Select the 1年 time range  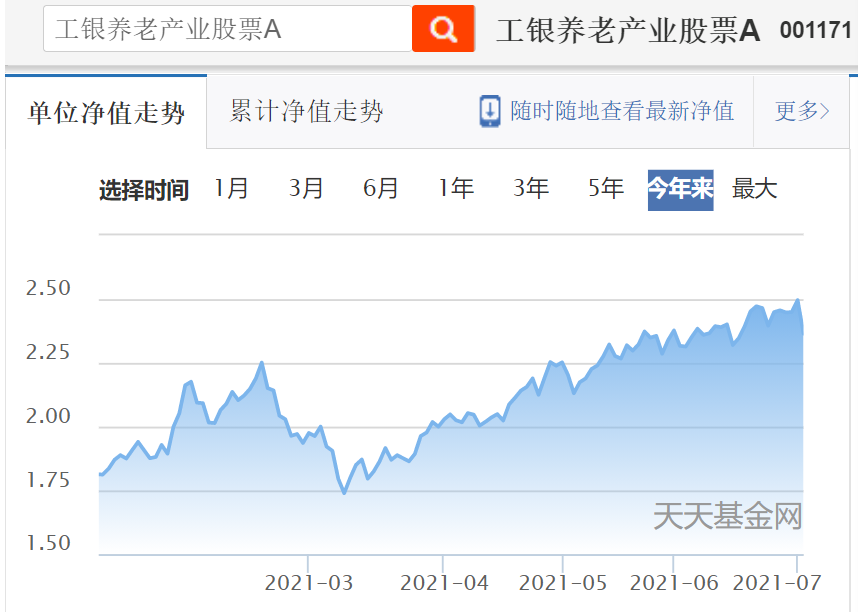click(x=455, y=189)
